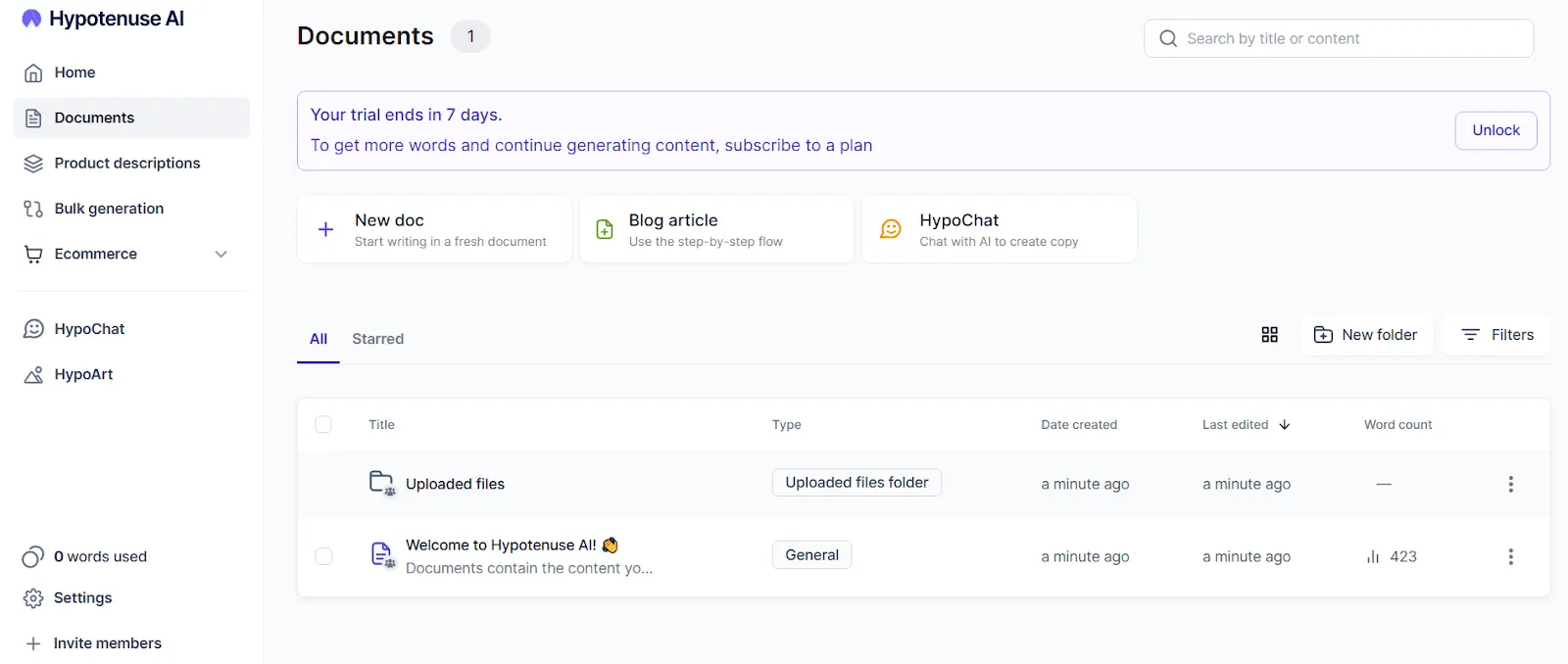This screenshot has height=664, width=1568.
Task: Open the Settings label in sidebar
Action: click(82, 597)
